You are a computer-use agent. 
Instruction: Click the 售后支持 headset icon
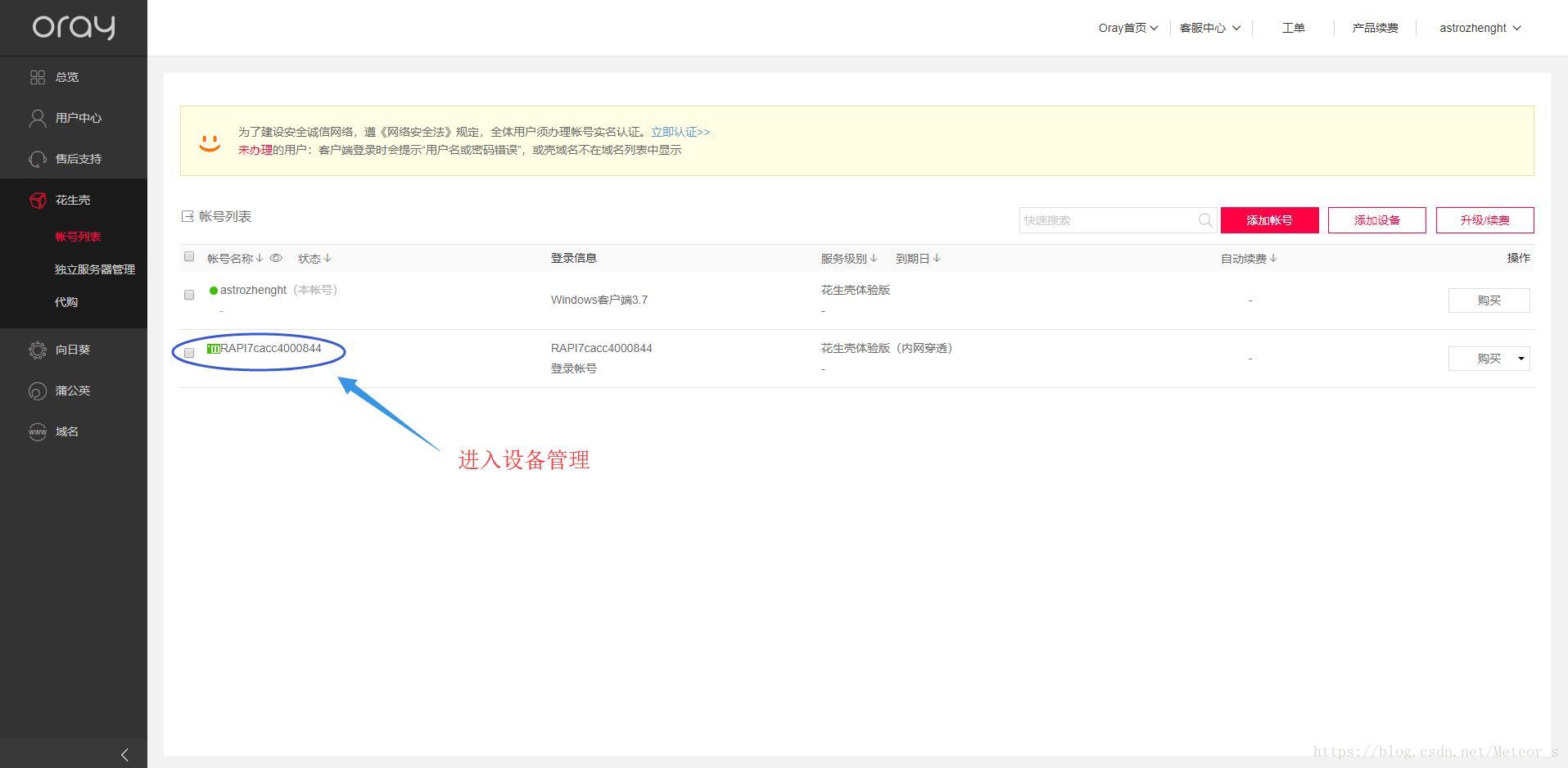38,159
